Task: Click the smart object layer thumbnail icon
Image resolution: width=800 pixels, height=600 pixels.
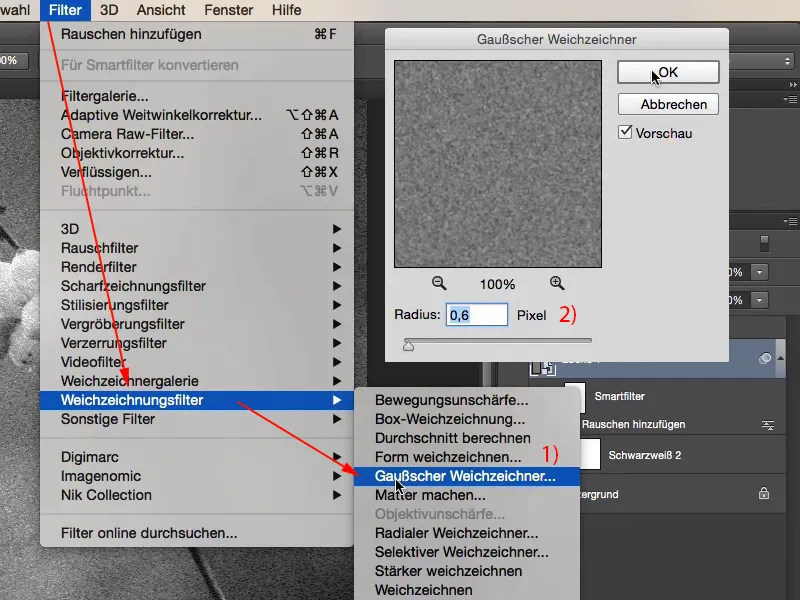Action: pos(542,367)
